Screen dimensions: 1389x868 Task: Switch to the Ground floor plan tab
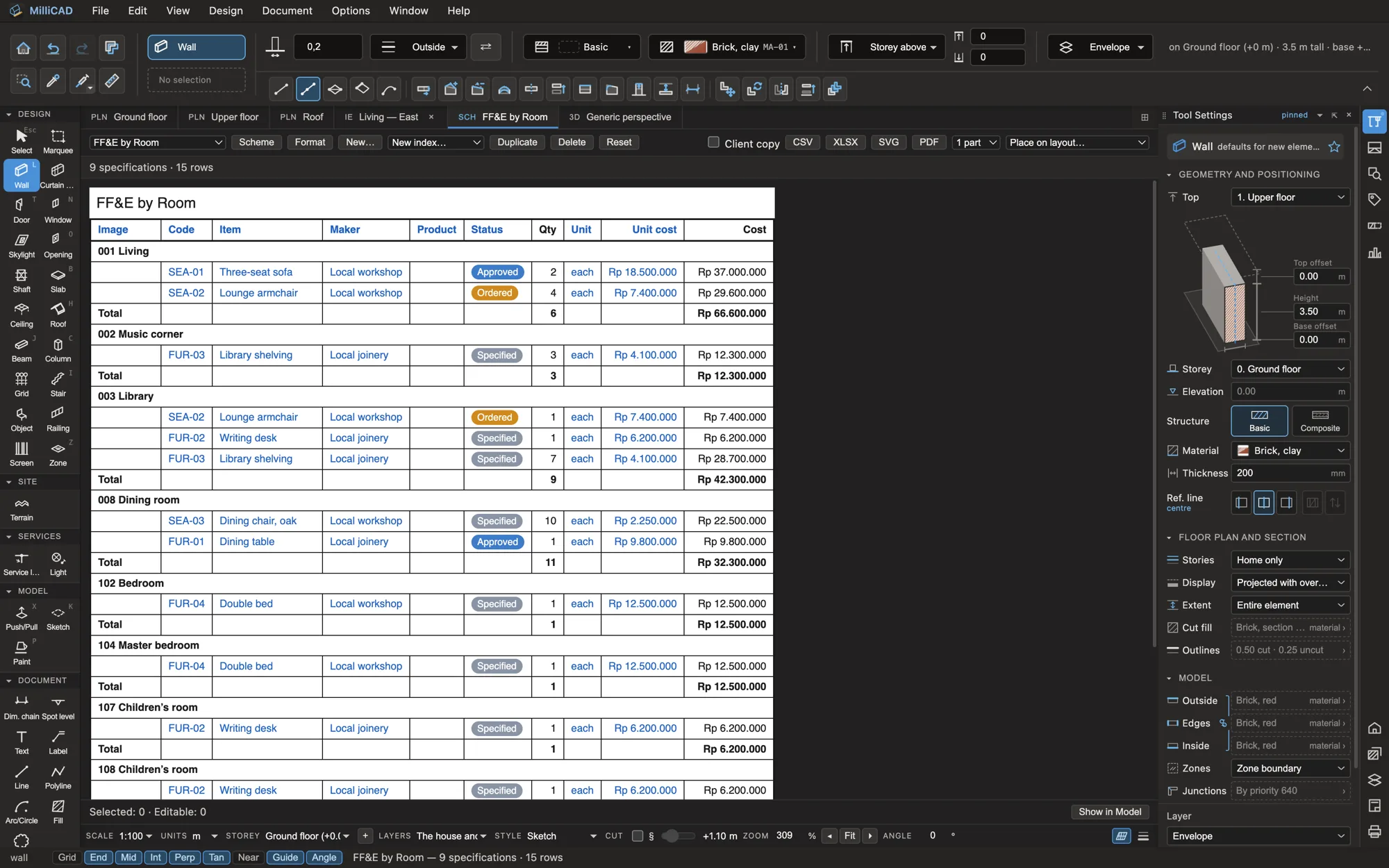point(129,117)
